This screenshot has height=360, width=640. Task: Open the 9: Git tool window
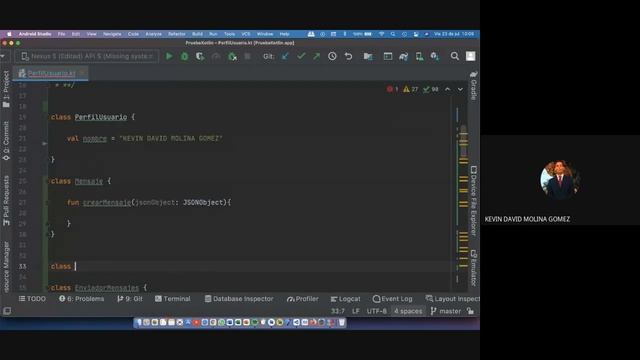pos(130,299)
